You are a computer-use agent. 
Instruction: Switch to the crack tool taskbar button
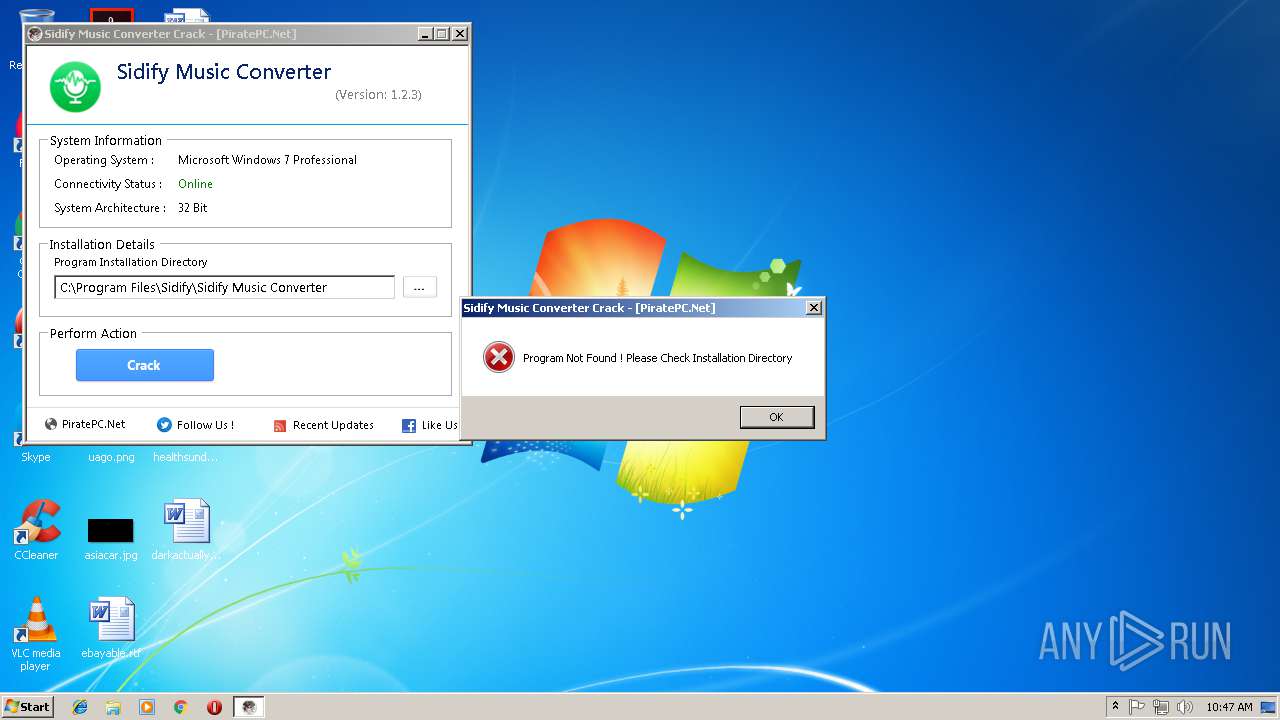pyautogui.click(x=249, y=707)
